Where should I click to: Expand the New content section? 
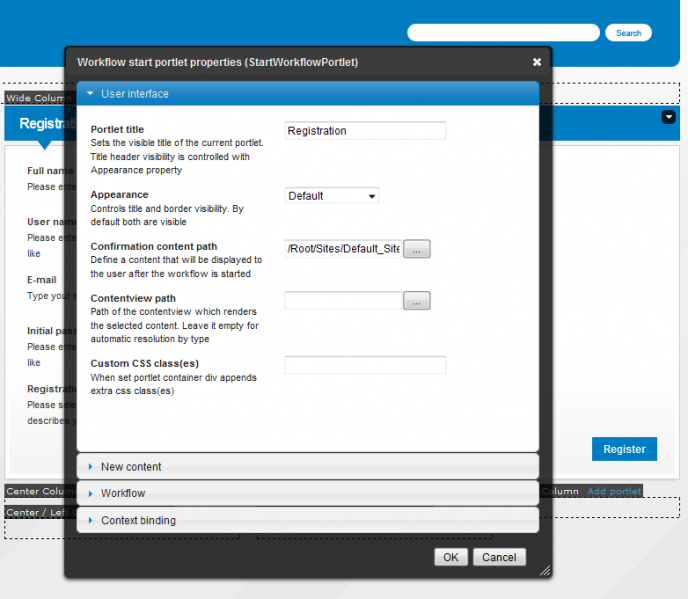tap(308, 466)
